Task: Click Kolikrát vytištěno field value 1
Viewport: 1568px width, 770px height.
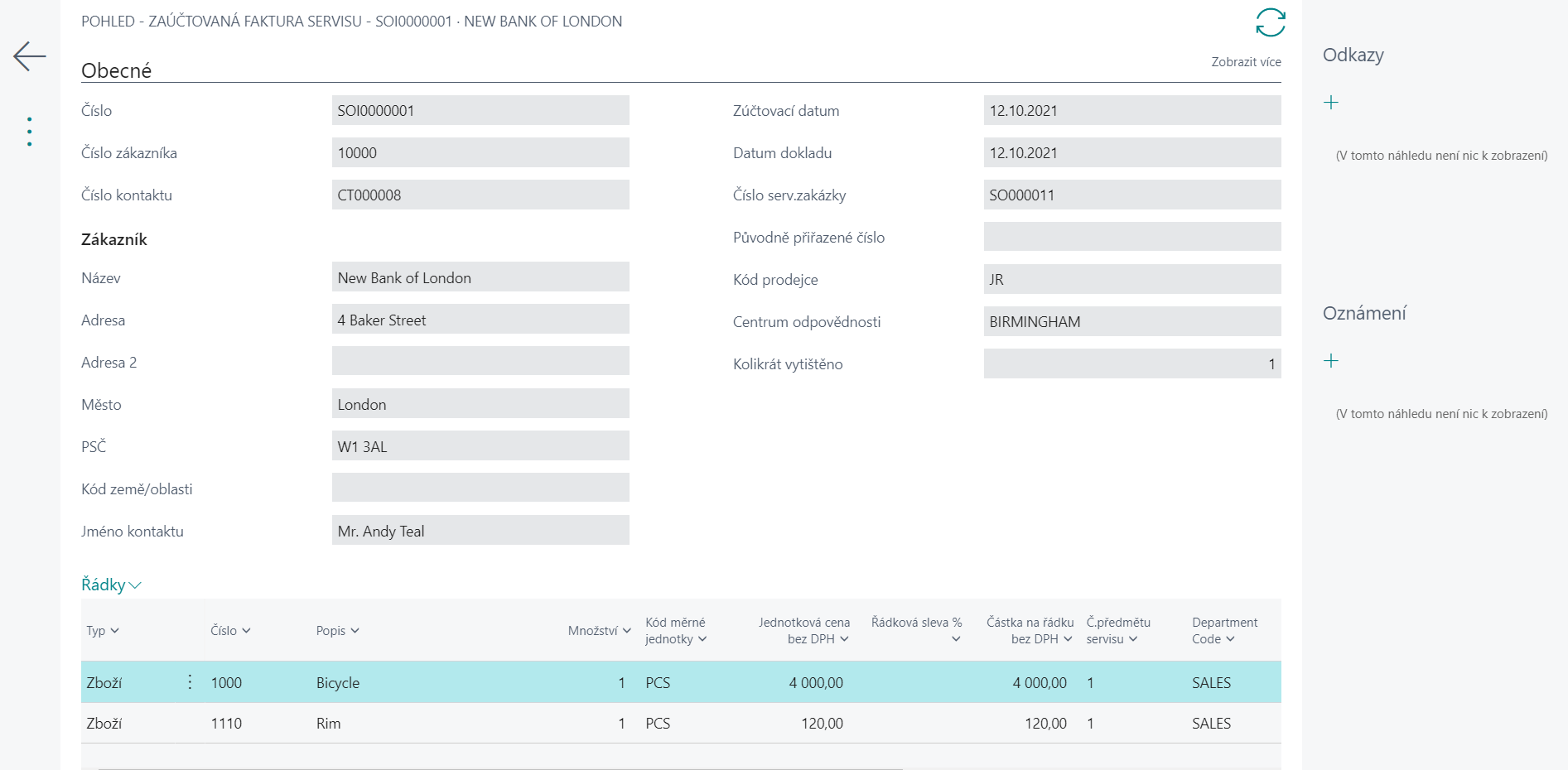Action: [1132, 363]
